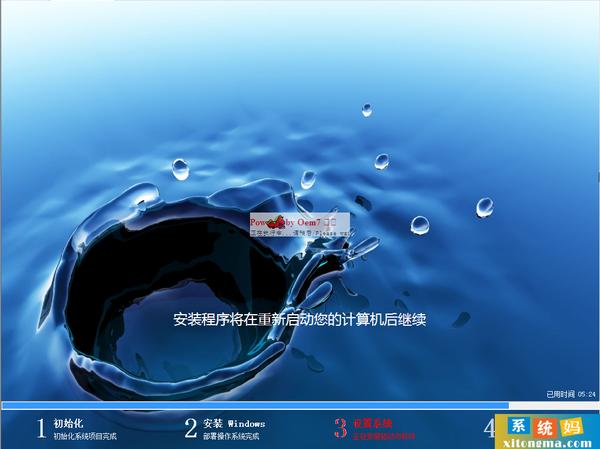Click the 安装程序将在重新启动您的计算机后继续 message
Viewport: 600px width, 449px height.
[x=300, y=319]
